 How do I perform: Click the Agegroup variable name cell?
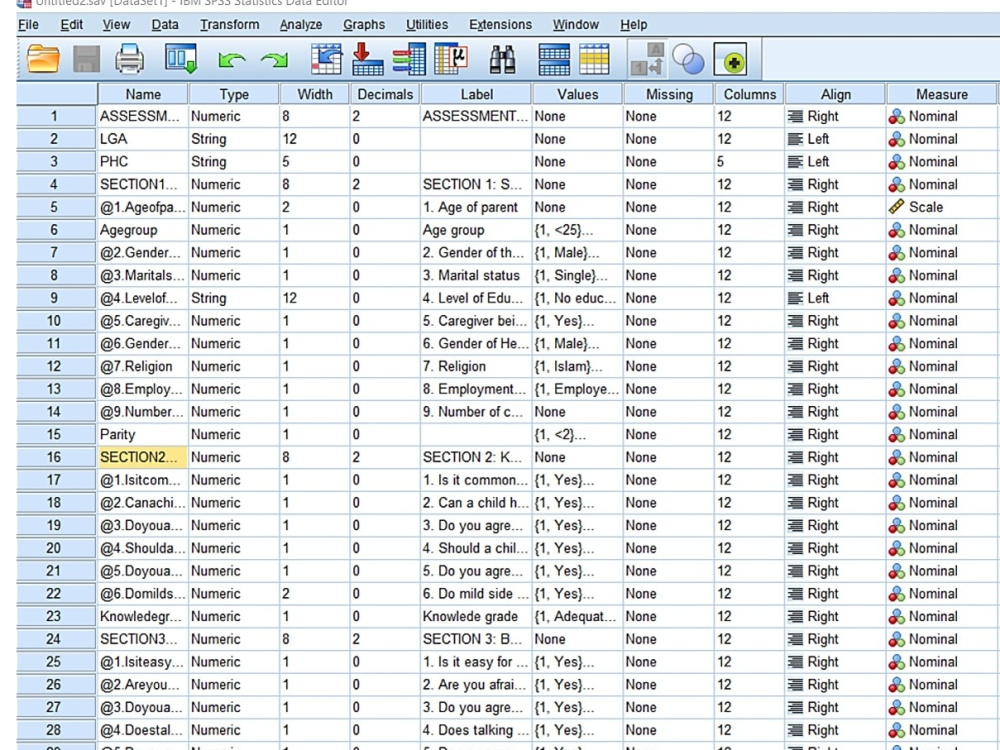click(x=143, y=230)
